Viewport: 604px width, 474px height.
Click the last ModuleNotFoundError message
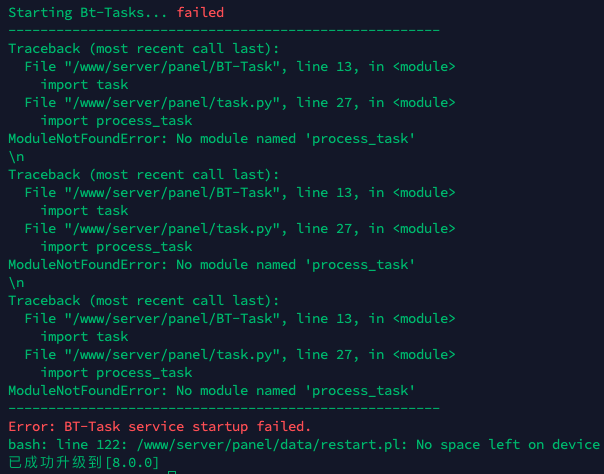click(211, 390)
